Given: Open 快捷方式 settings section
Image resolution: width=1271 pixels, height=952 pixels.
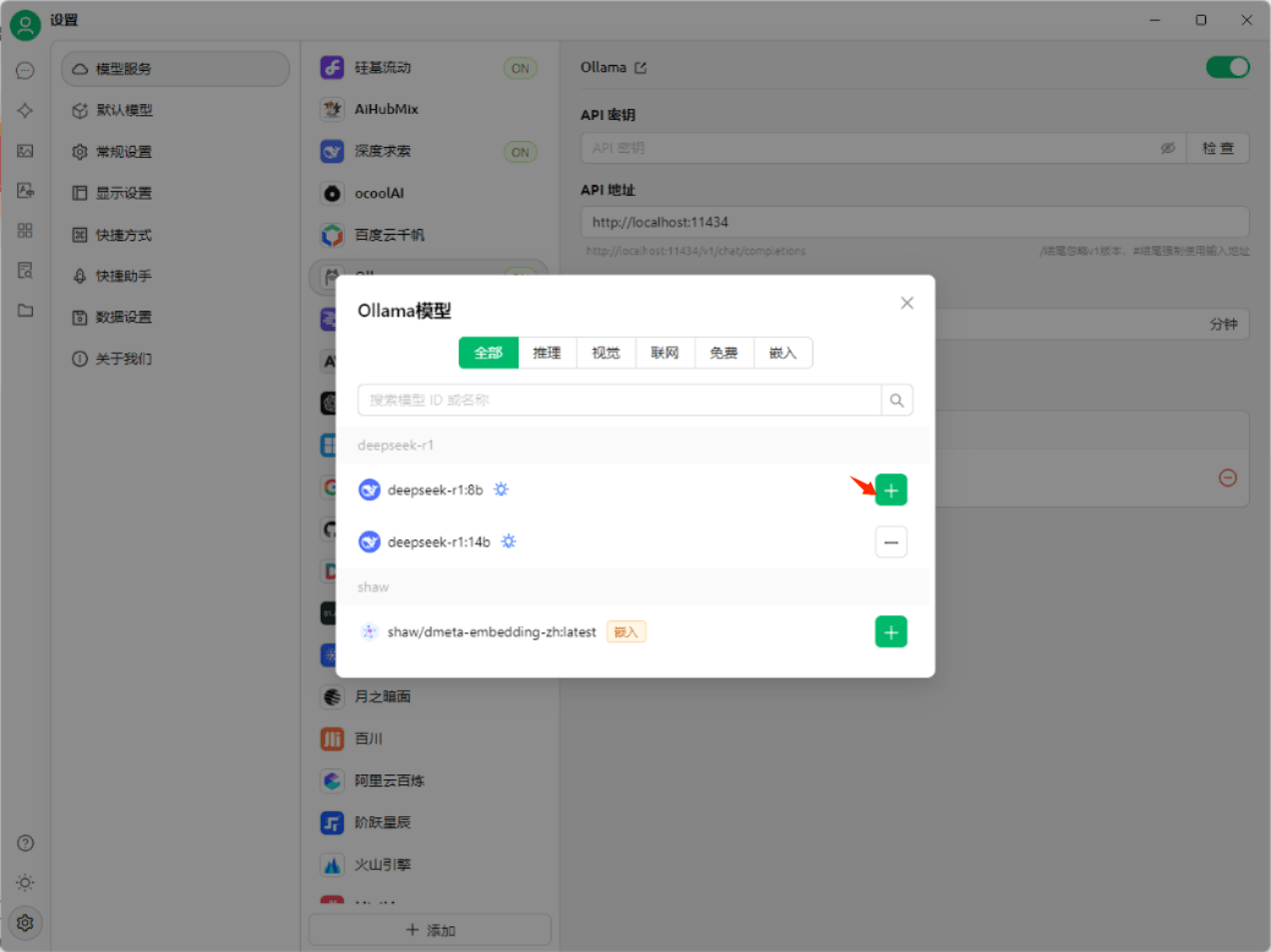Looking at the screenshot, I should pyautogui.click(x=175, y=235).
